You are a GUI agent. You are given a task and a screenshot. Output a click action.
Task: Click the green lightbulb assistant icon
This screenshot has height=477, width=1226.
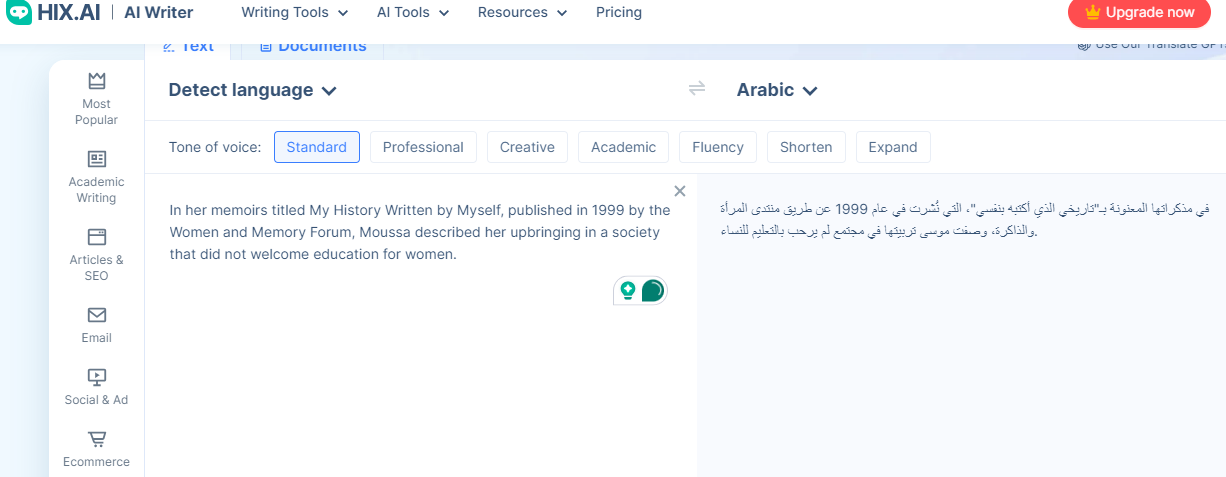pyautogui.click(x=628, y=290)
